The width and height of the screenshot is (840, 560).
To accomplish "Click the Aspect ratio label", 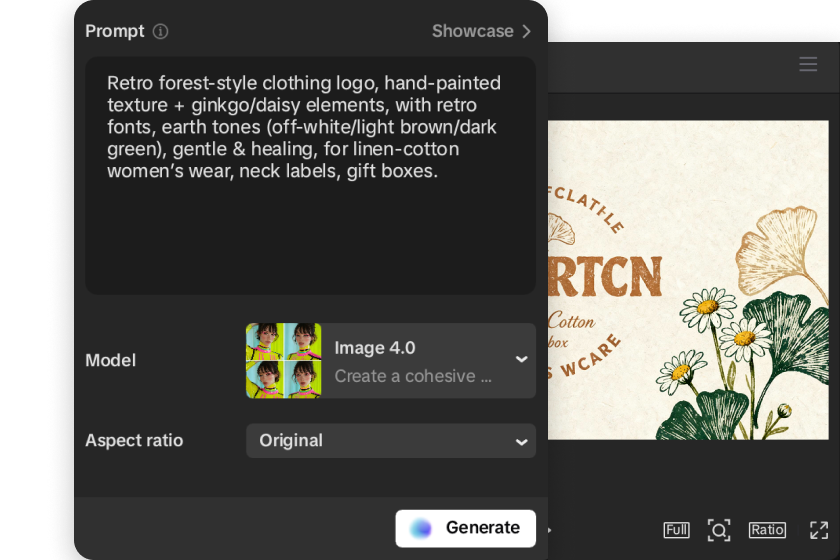I will click(x=134, y=441).
